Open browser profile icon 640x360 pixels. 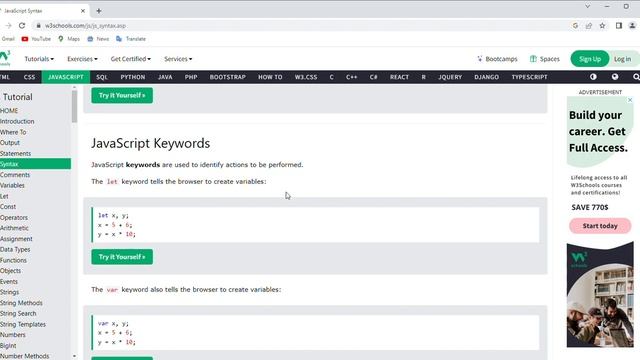(632, 26)
